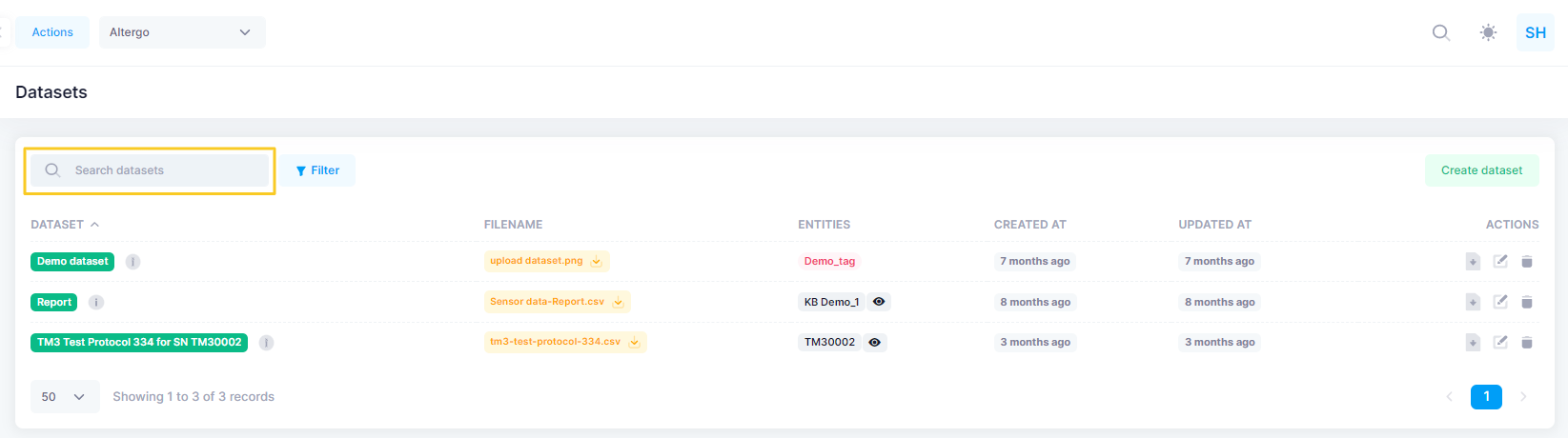Image resolution: width=1568 pixels, height=438 pixels.
Task: Toggle visibility eye for KB Demo_1
Action: coord(879,302)
